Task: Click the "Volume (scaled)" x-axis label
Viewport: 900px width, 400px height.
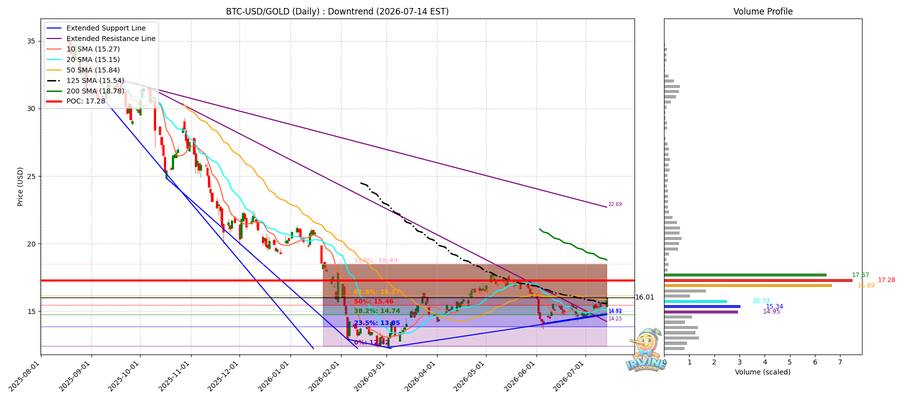Action: click(x=763, y=372)
